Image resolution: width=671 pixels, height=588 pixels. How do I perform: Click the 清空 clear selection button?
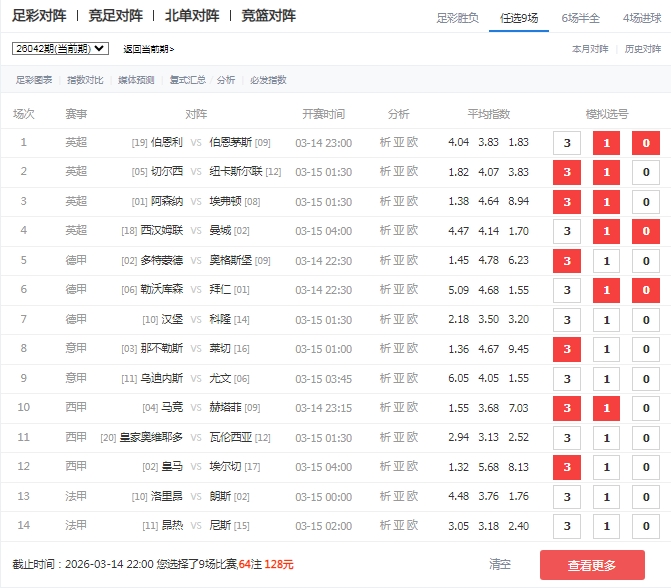pos(500,564)
